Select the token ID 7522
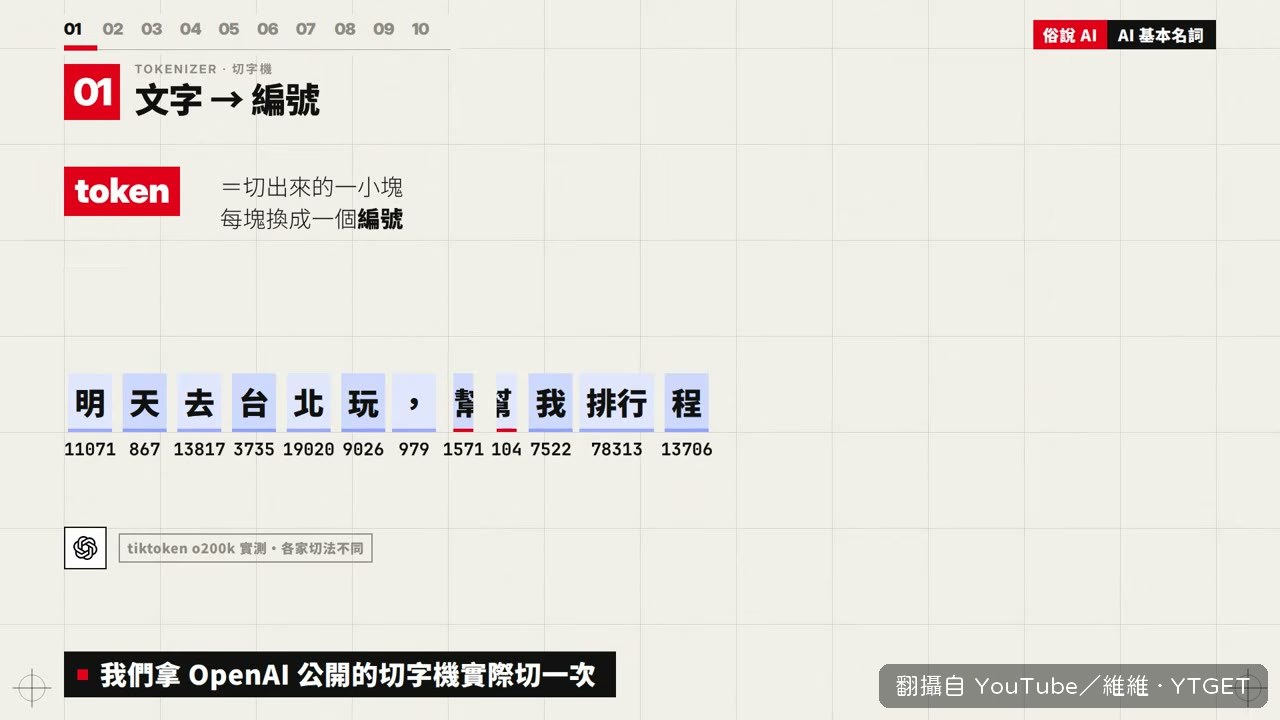 tap(551, 450)
